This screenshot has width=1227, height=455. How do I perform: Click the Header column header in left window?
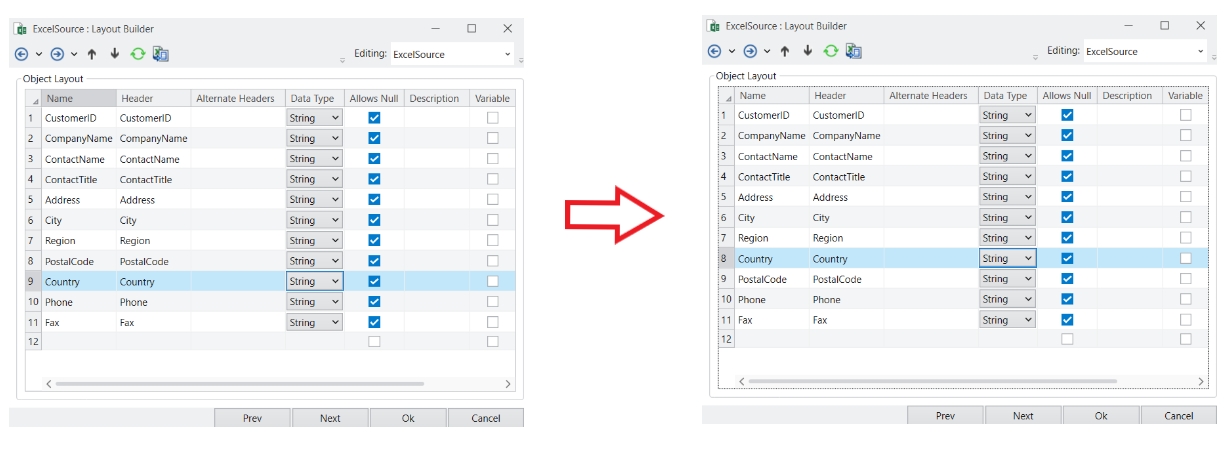tap(153, 99)
